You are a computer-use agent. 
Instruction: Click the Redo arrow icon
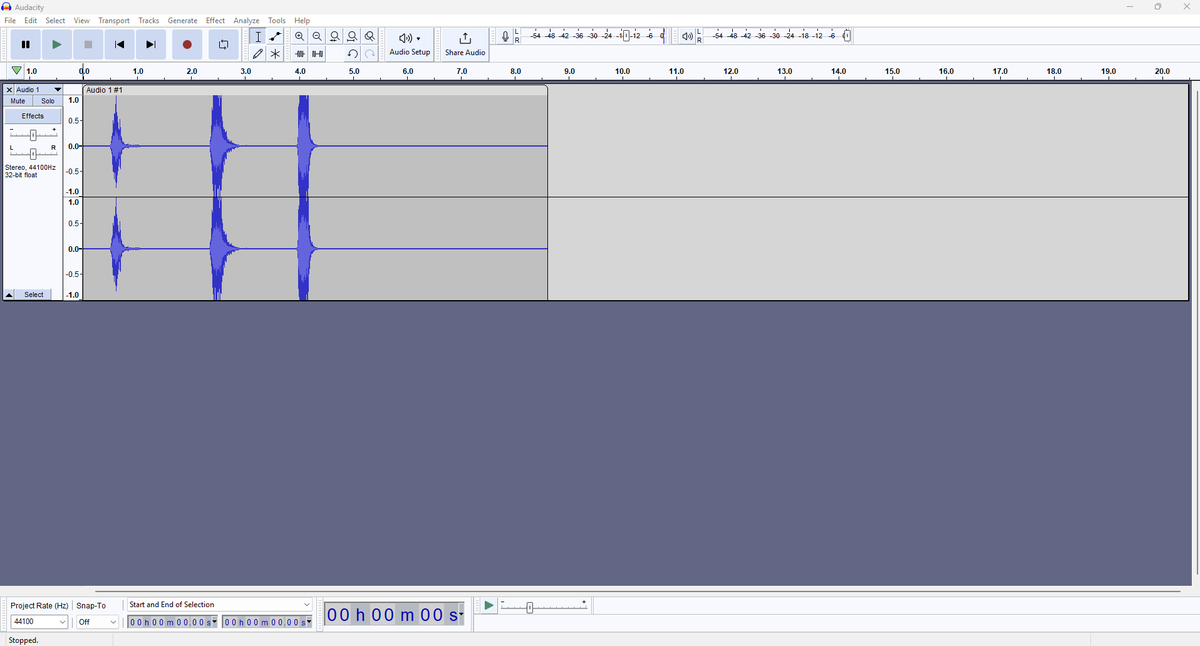370,53
